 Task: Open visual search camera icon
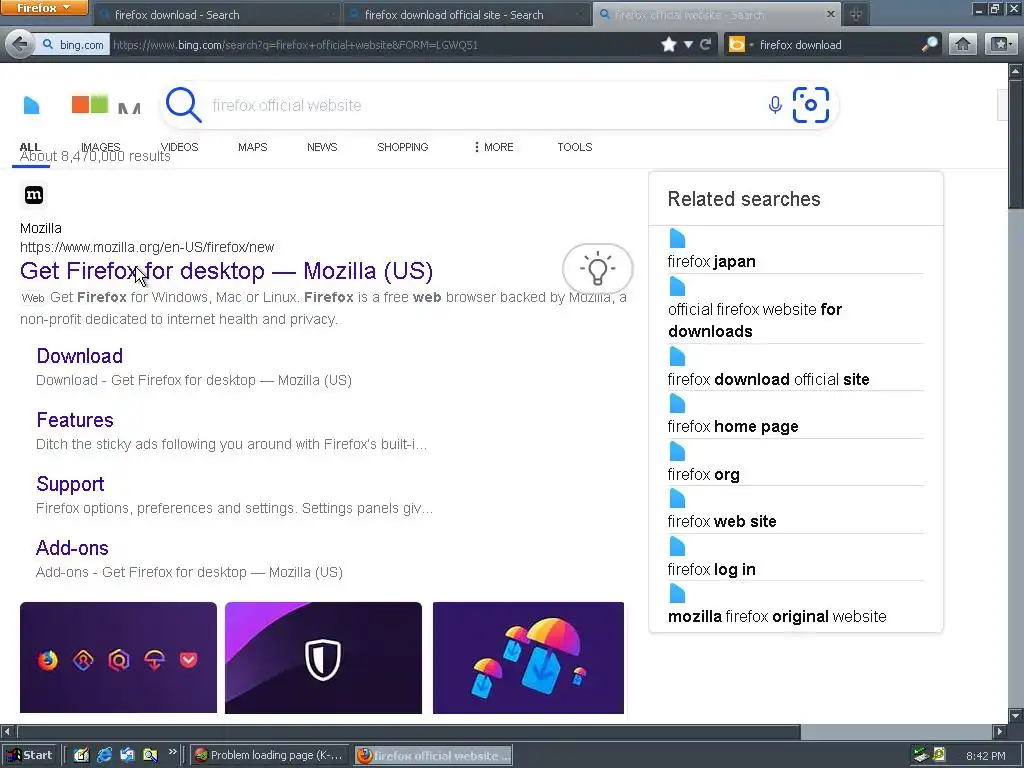point(810,105)
